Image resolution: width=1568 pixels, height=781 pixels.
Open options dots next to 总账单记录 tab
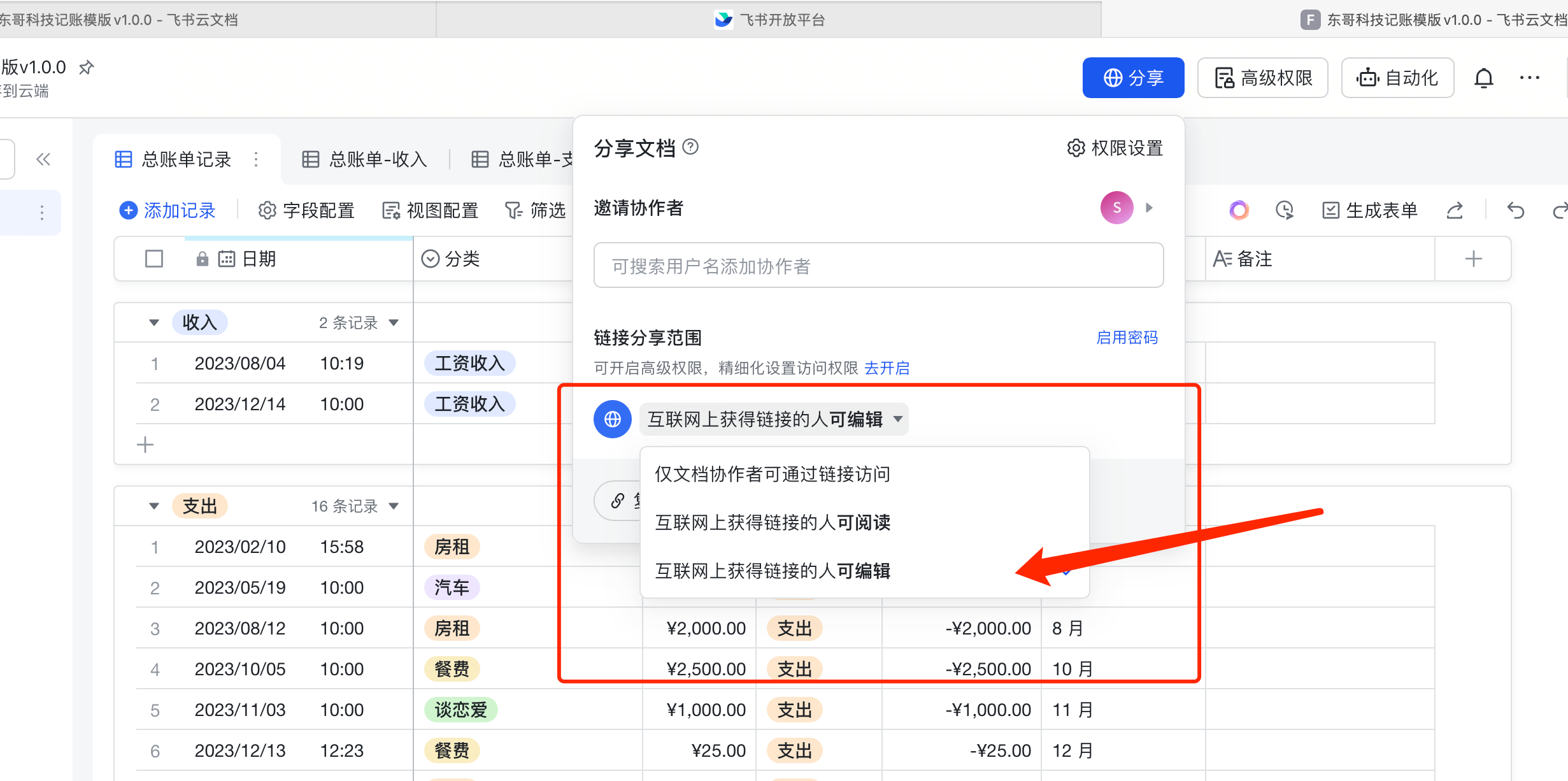(x=256, y=159)
